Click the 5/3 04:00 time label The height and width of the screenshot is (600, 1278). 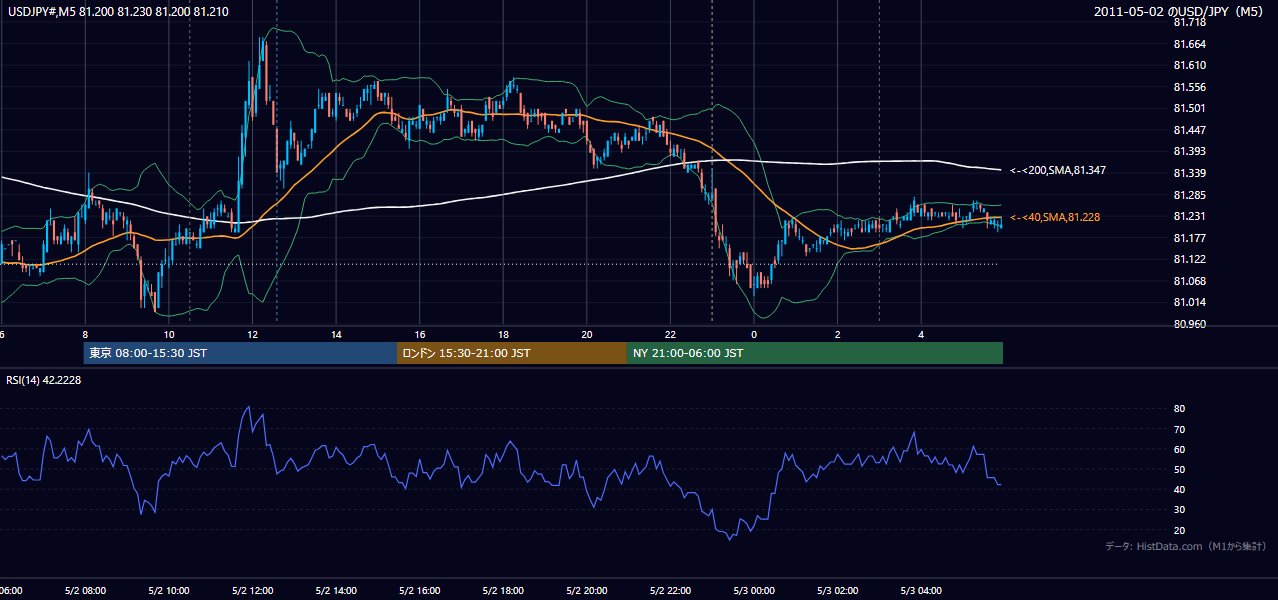pyautogui.click(x=921, y=591)
